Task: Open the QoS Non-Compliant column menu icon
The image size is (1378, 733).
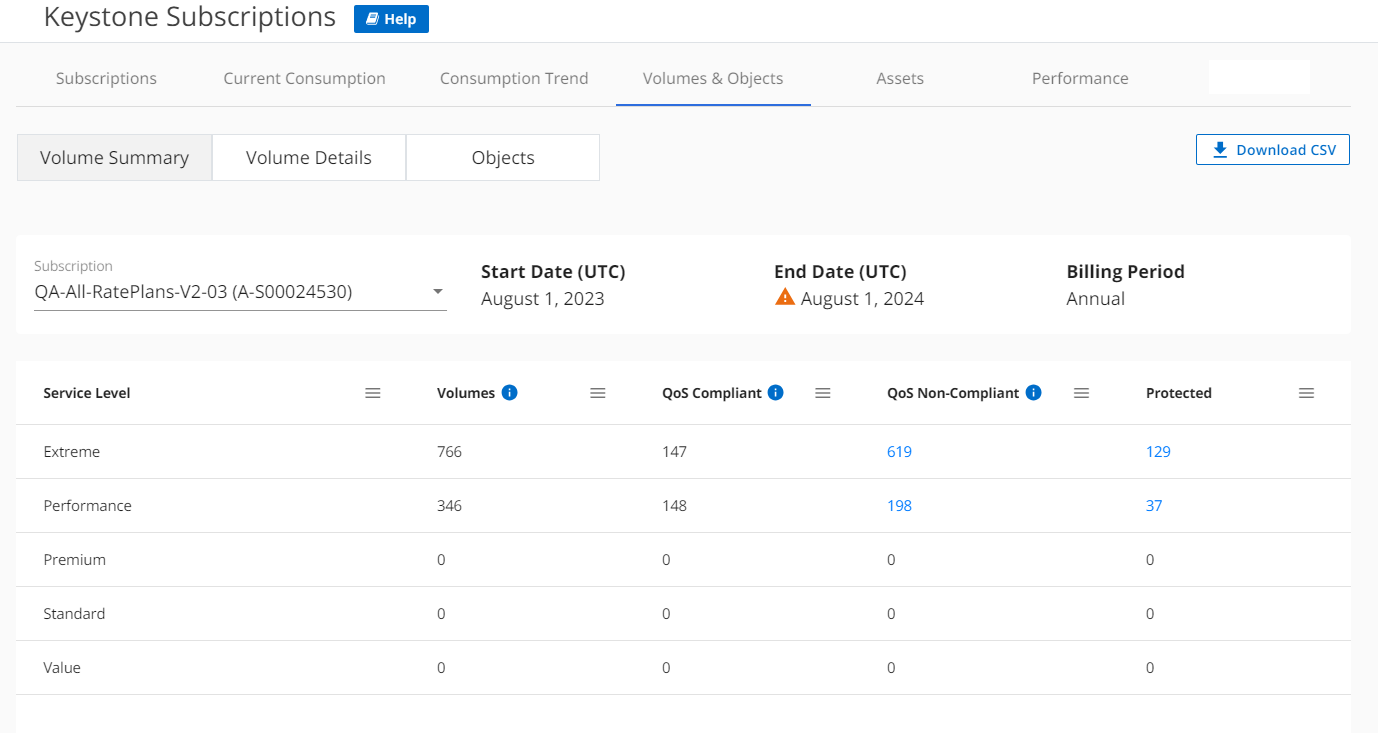Action: click(1081, 393)
